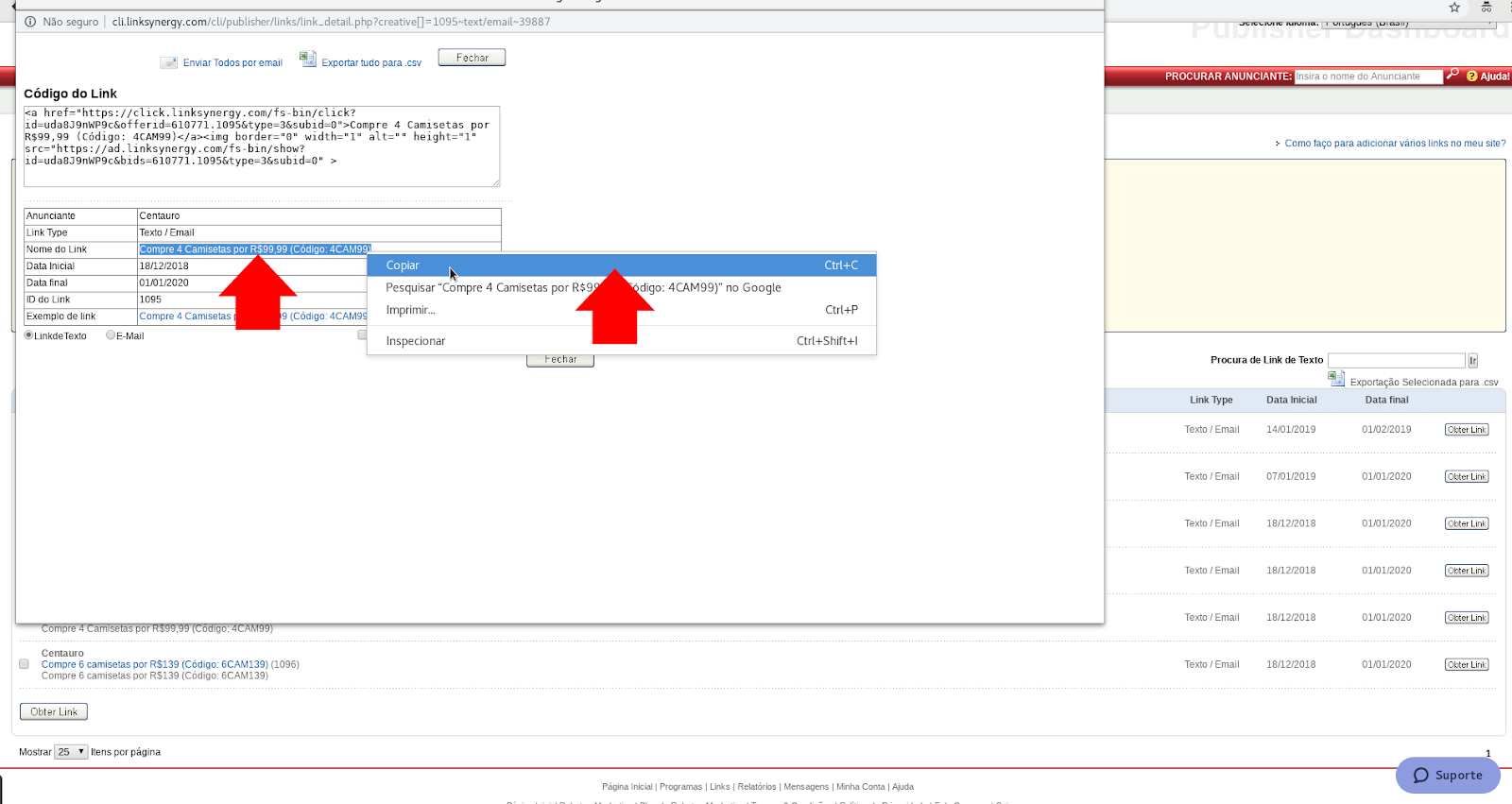This screenshot has height=804, width=1512.
Task: Click the Data Inicial value 18/12/2018 in the popup
Action: click(x=164, y=266)
